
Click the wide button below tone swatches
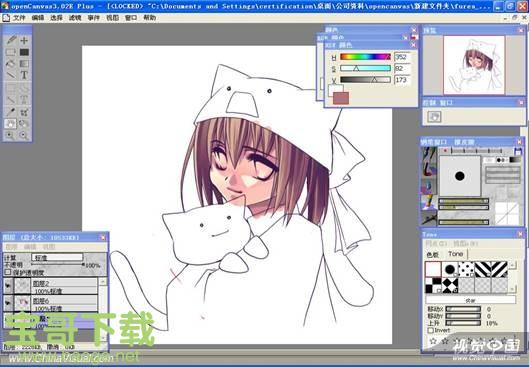tap(471, 300)
